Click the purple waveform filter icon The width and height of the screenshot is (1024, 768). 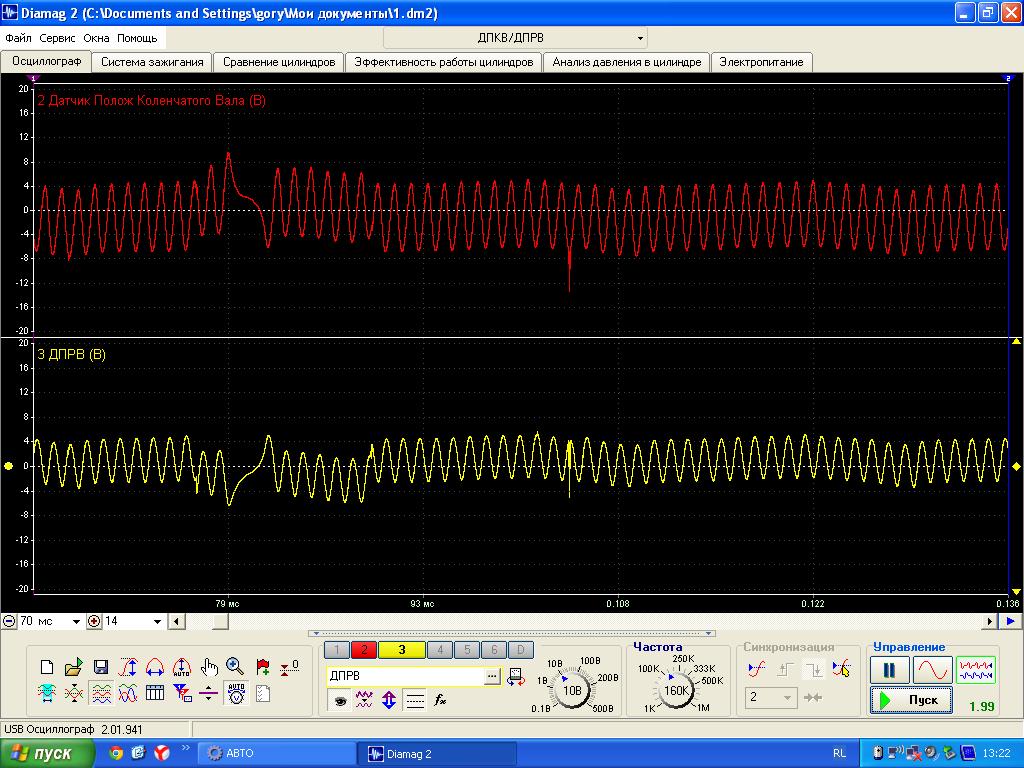364,701
